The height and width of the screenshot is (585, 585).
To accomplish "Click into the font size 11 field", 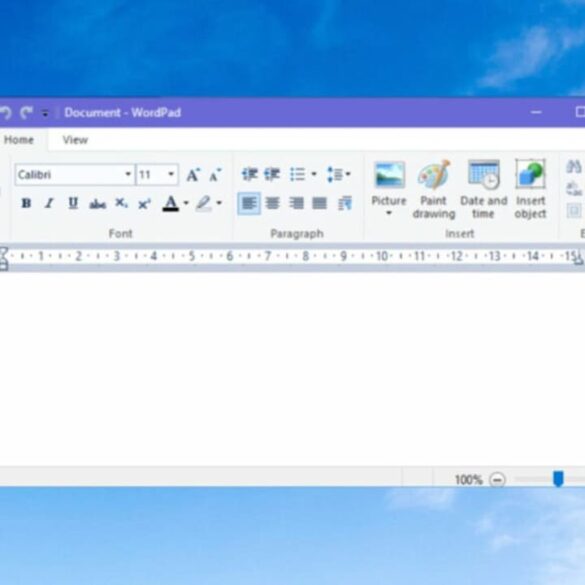I will 151,174.
